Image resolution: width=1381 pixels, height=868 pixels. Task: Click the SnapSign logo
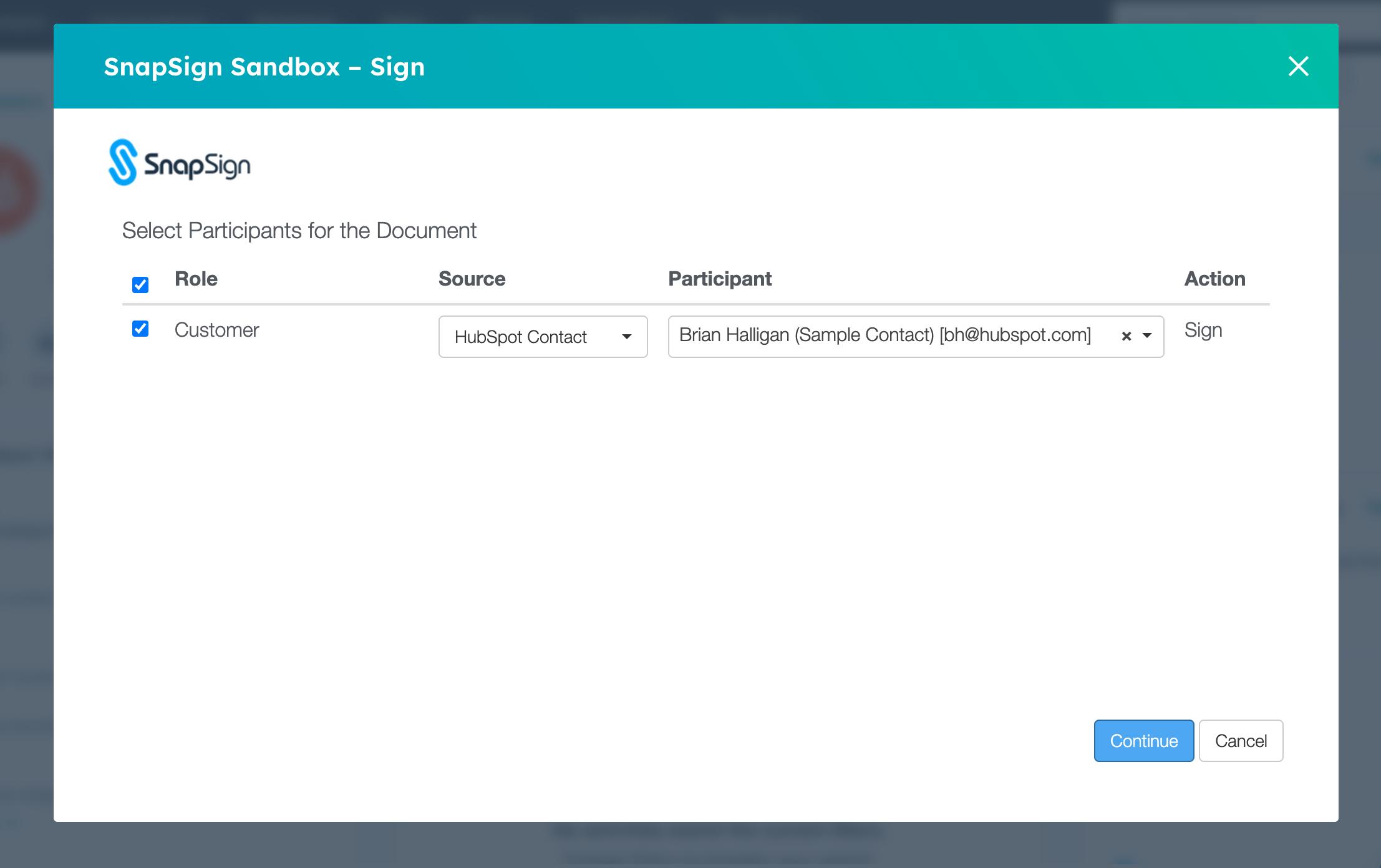[180, 162]
